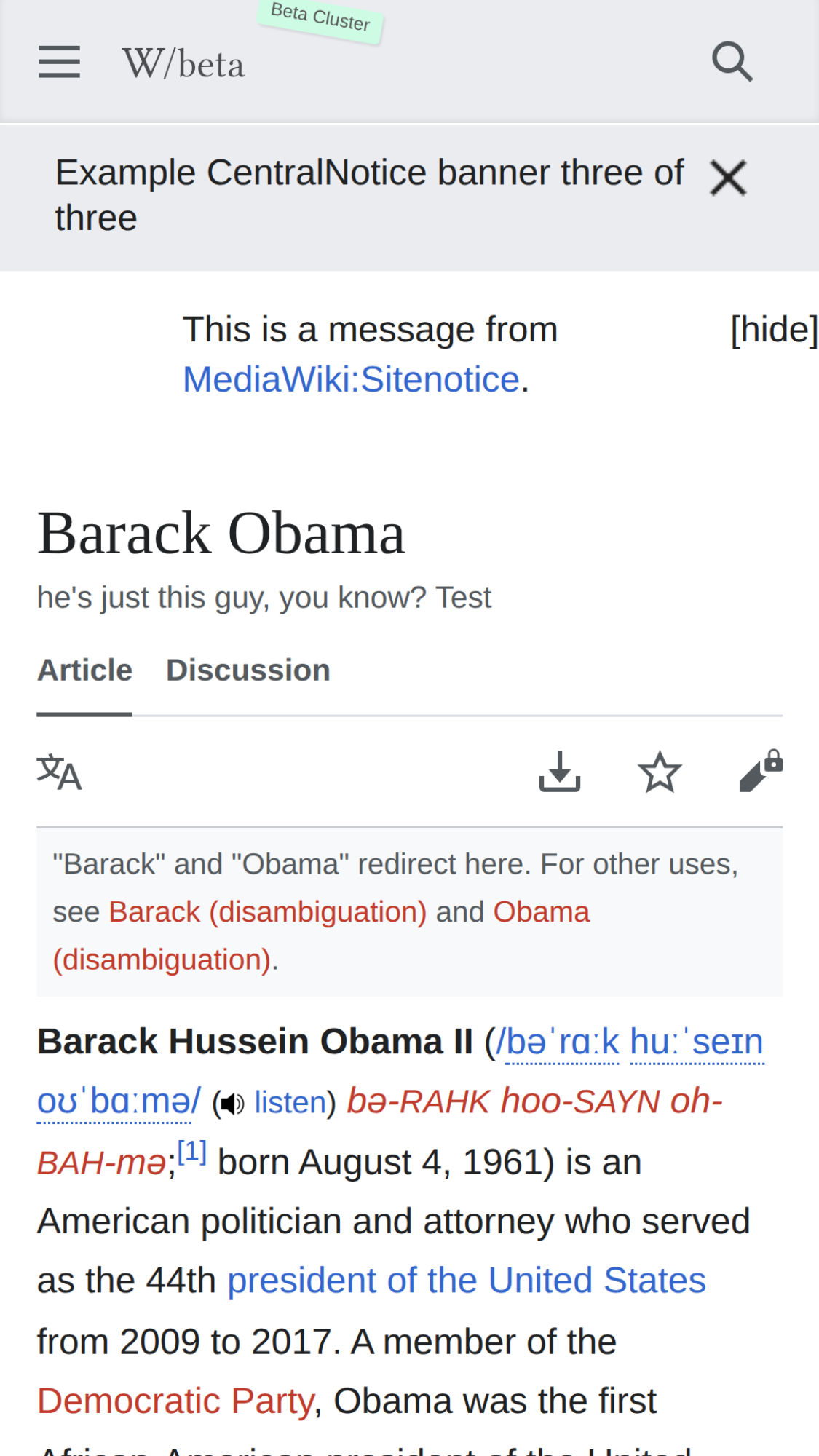
Task: Hide the Sitenotice message
Action: [773, 329]
